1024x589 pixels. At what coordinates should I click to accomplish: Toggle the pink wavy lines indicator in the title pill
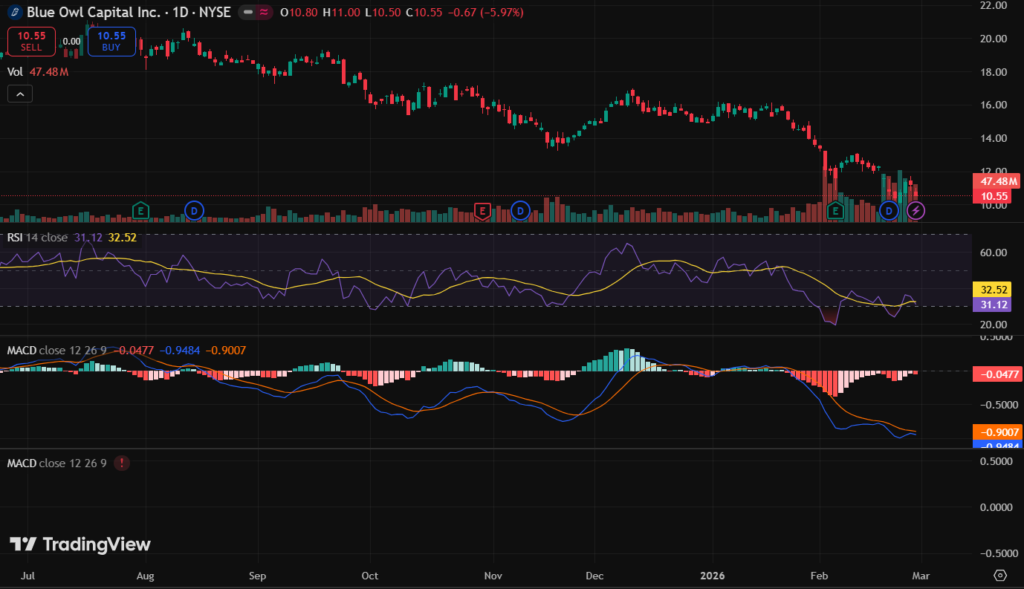263,12
